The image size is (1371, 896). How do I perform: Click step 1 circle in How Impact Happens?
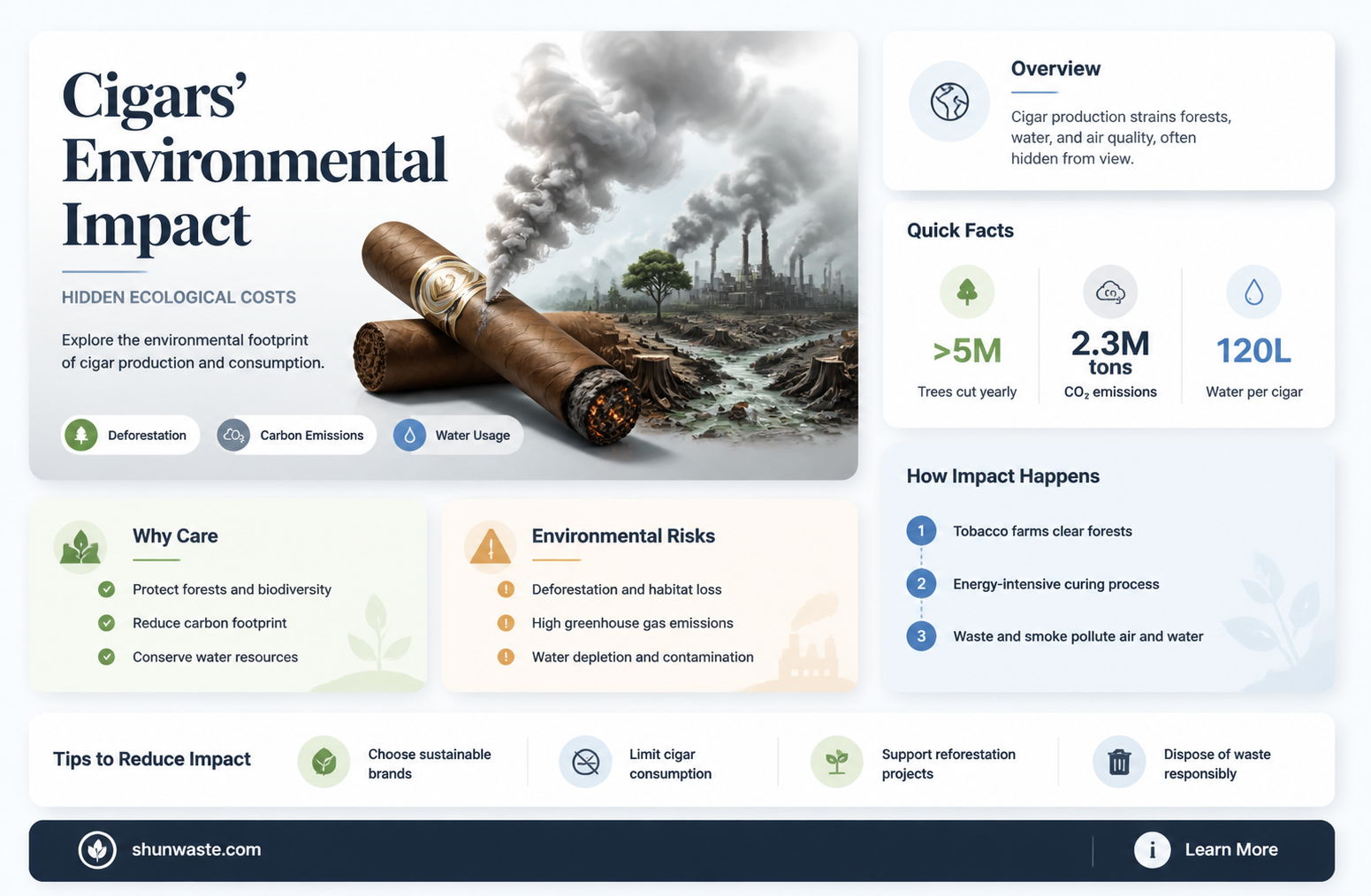click(921, 531)
